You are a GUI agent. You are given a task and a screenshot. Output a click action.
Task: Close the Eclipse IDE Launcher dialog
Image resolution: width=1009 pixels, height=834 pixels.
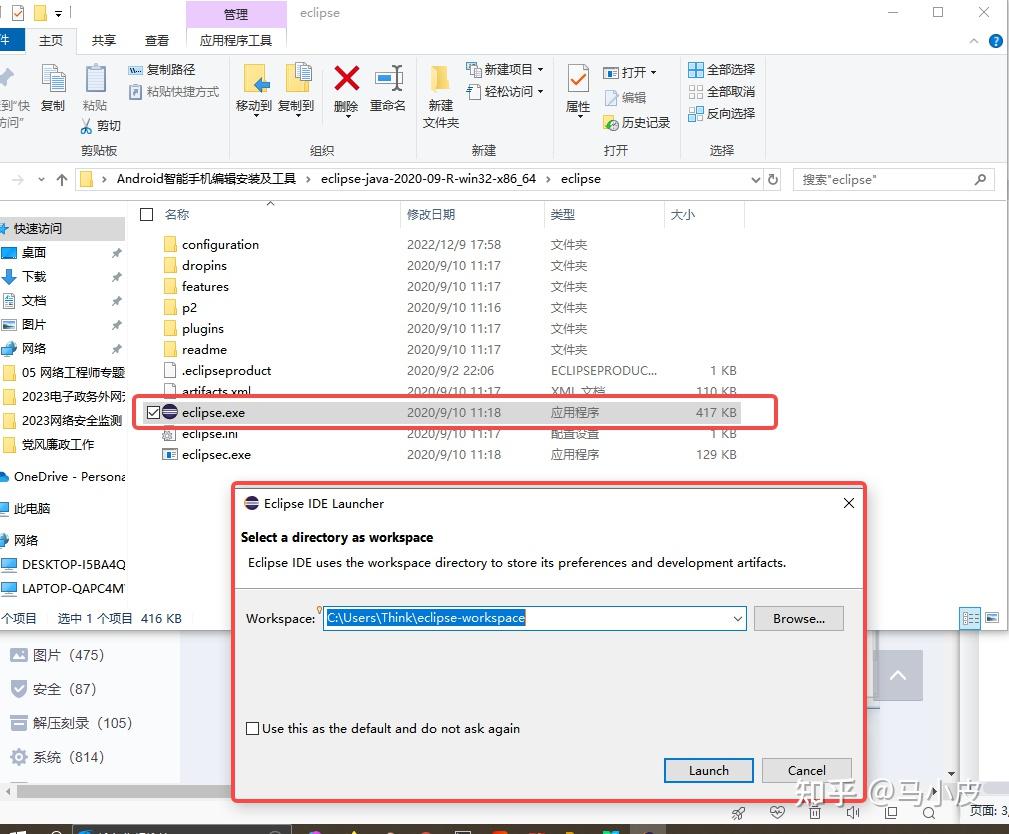[849, 503]
